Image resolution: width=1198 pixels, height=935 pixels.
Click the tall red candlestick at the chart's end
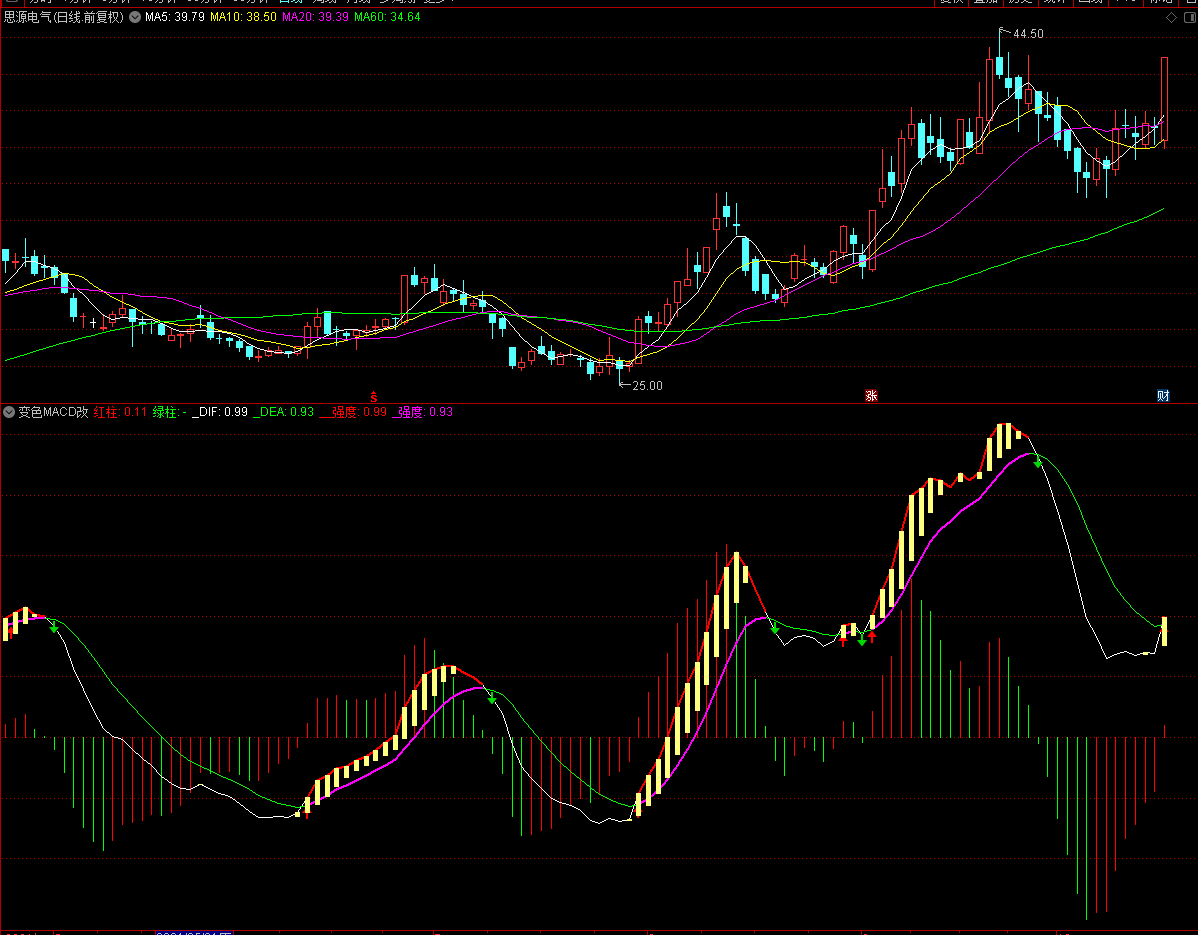point(1164,99)
